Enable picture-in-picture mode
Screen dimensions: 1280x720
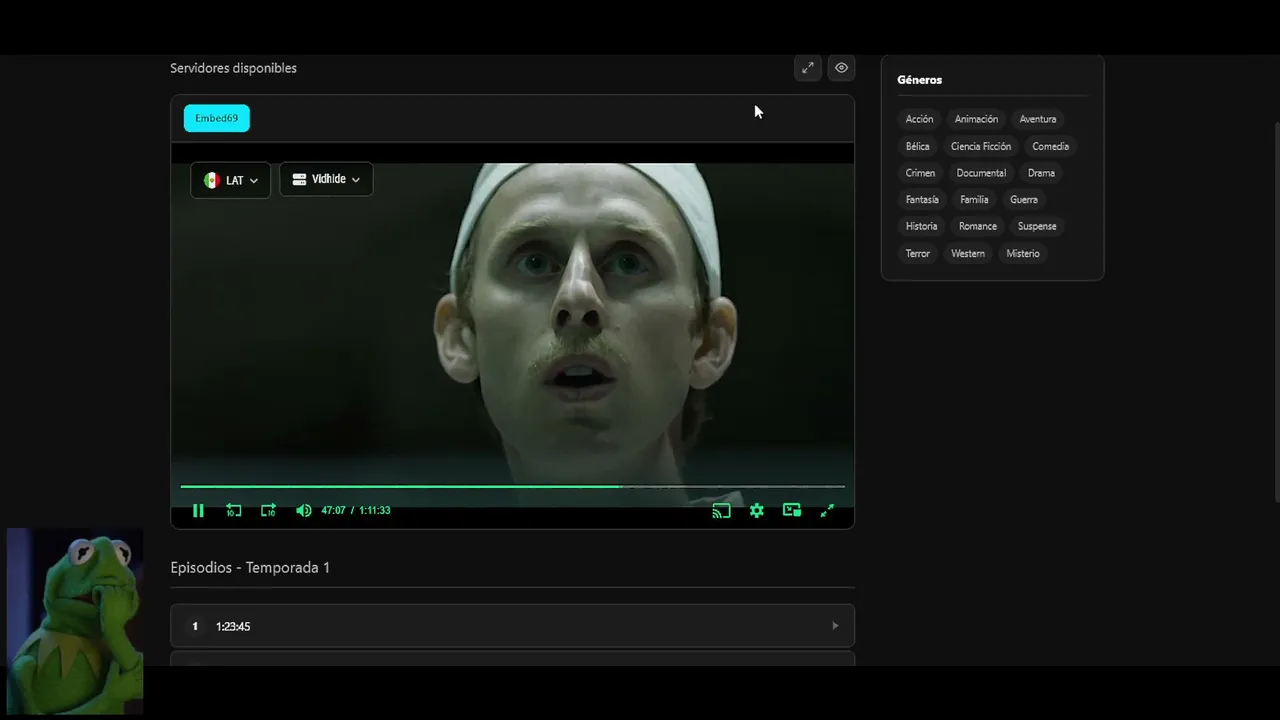tap(792, 510)
